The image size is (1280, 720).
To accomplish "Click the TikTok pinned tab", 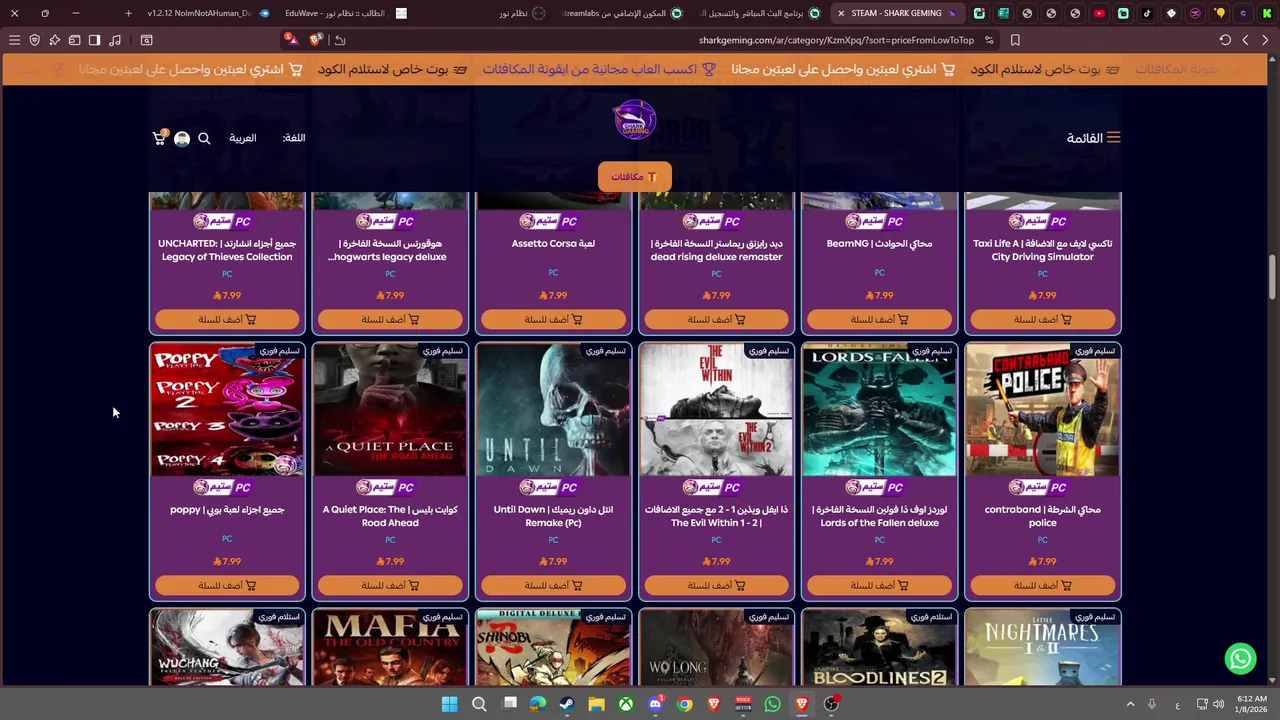I will coord(1147,13).
